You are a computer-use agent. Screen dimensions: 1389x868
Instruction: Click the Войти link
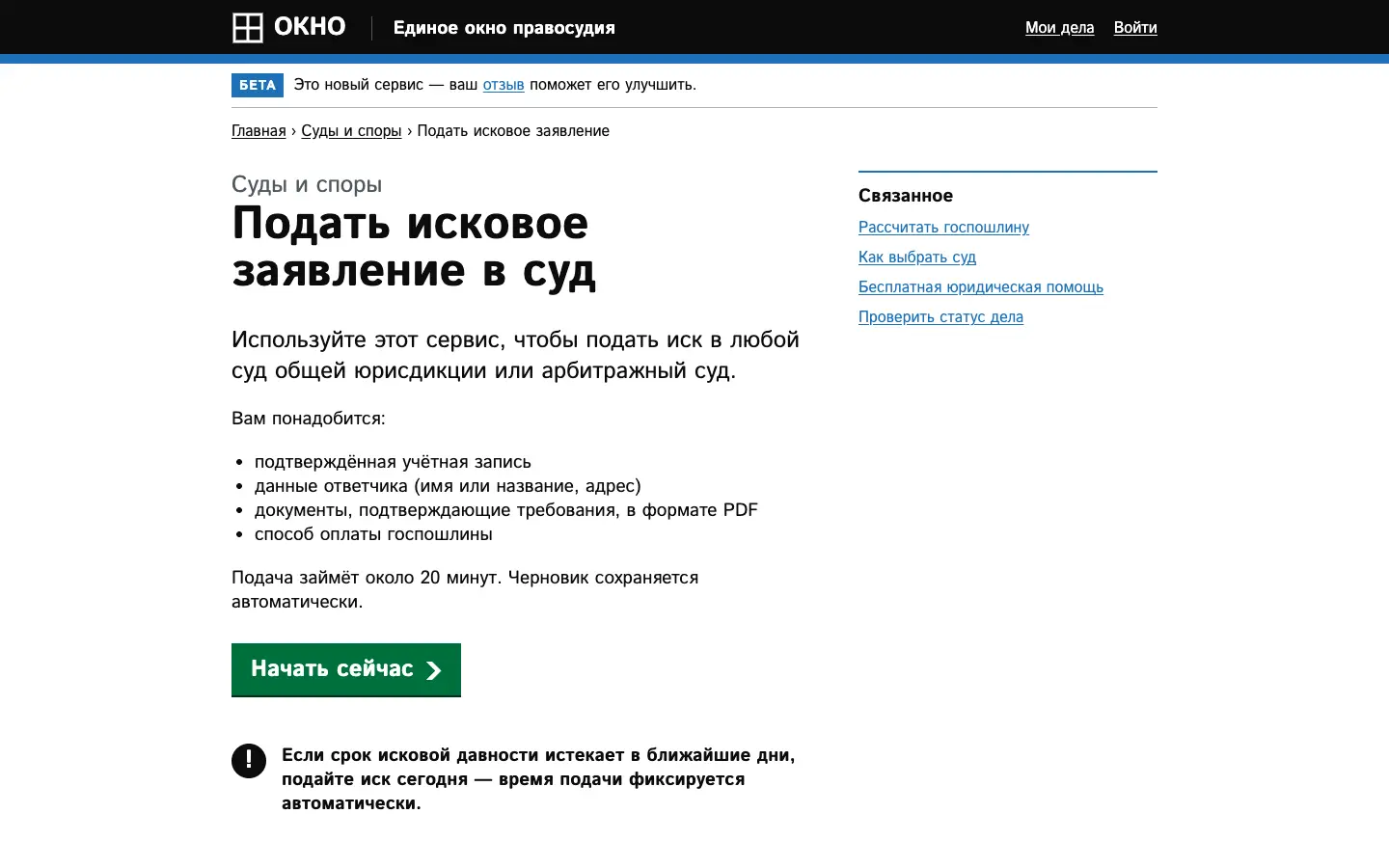click(1135, 28)
